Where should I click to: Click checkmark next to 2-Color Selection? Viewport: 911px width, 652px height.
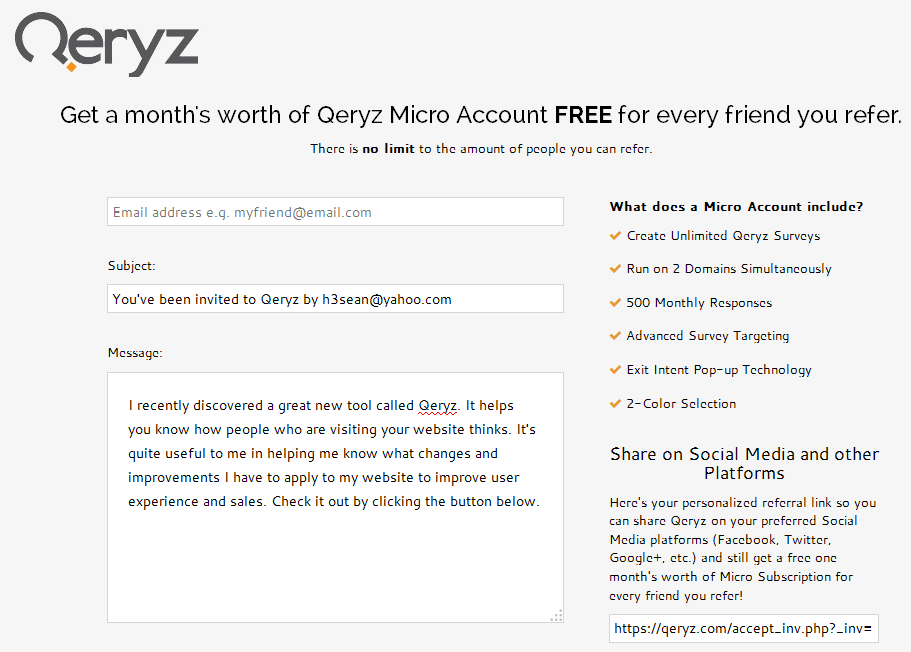click(615, 403)
